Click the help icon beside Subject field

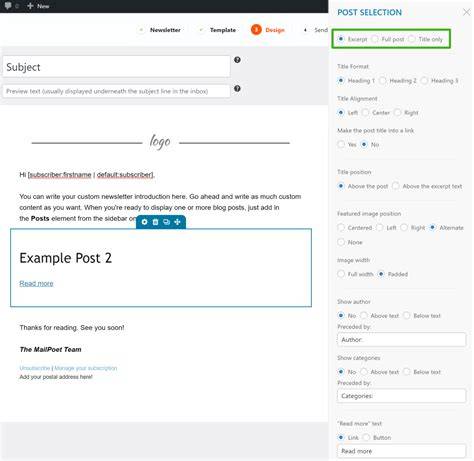tap(237, 60)
